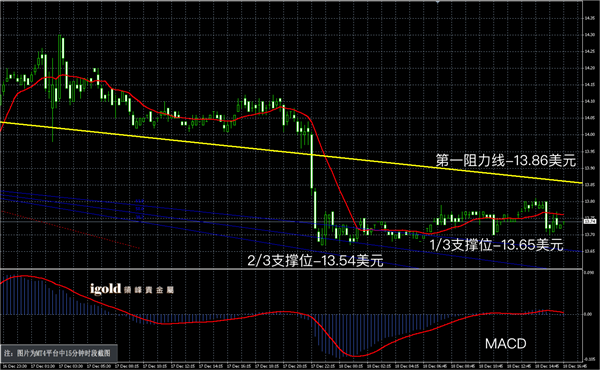Click the 1/3支撑位-13.65美元 support label
Image resolution: width=600 pixels, height=370 pixels.
[x=496, y=245]
